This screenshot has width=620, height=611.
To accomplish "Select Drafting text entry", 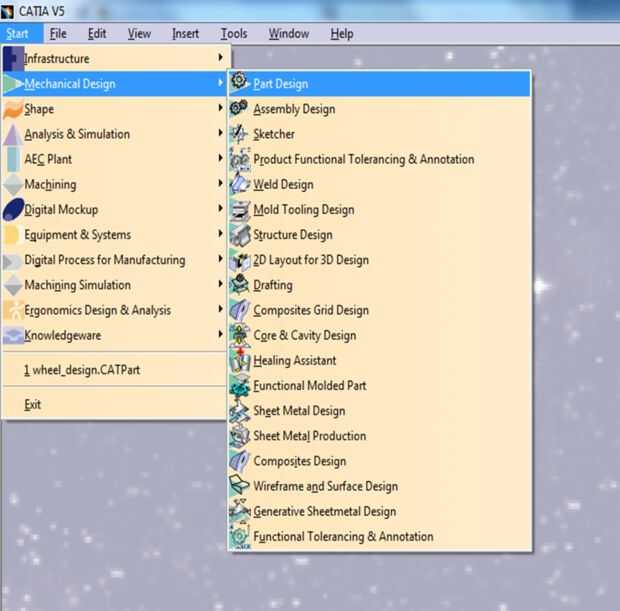I will [273, 286].
